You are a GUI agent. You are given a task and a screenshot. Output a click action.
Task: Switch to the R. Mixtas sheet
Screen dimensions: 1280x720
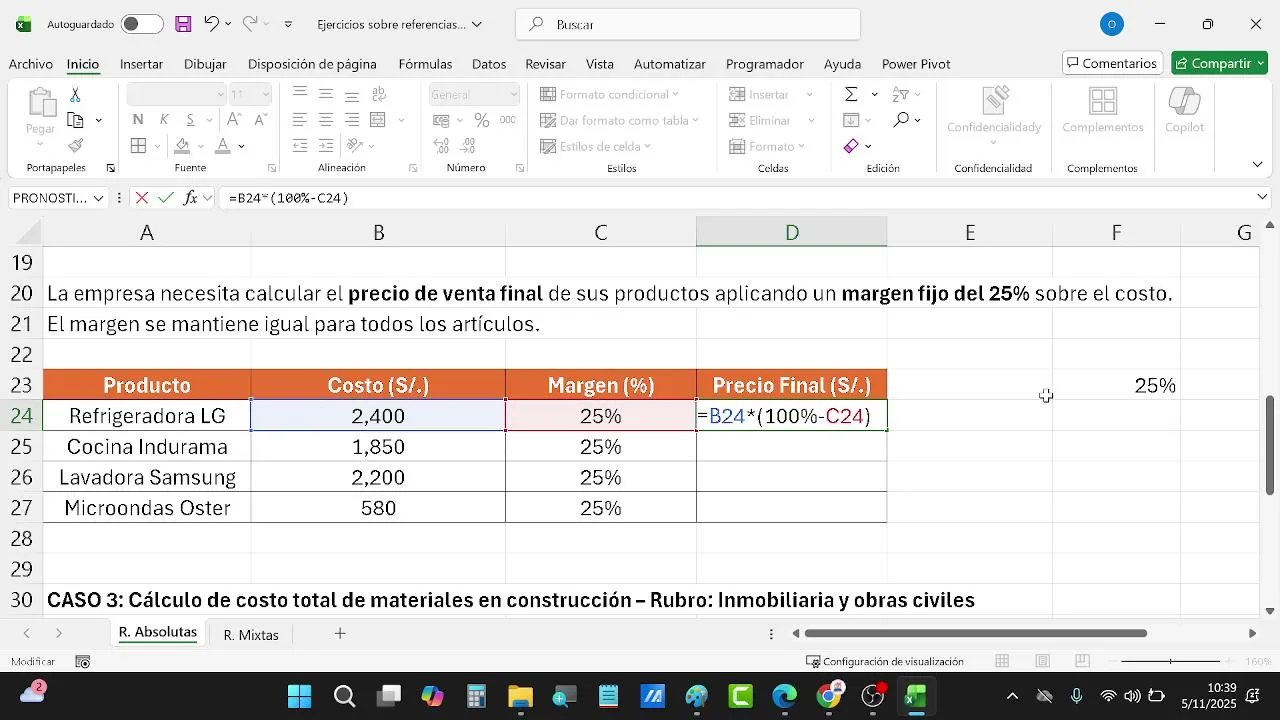click(251, 635)
